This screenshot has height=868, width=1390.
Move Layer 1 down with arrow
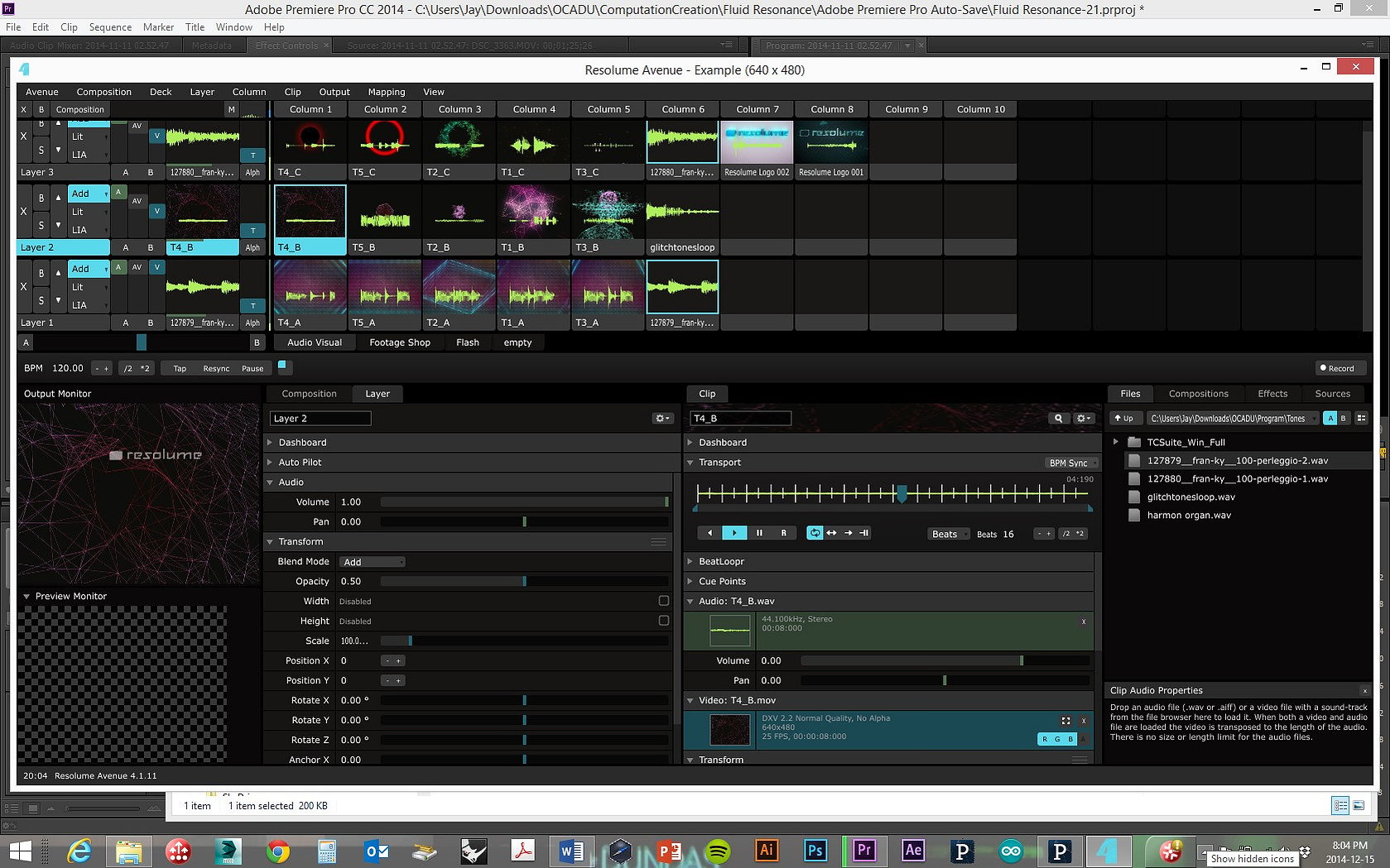[58, 300]
